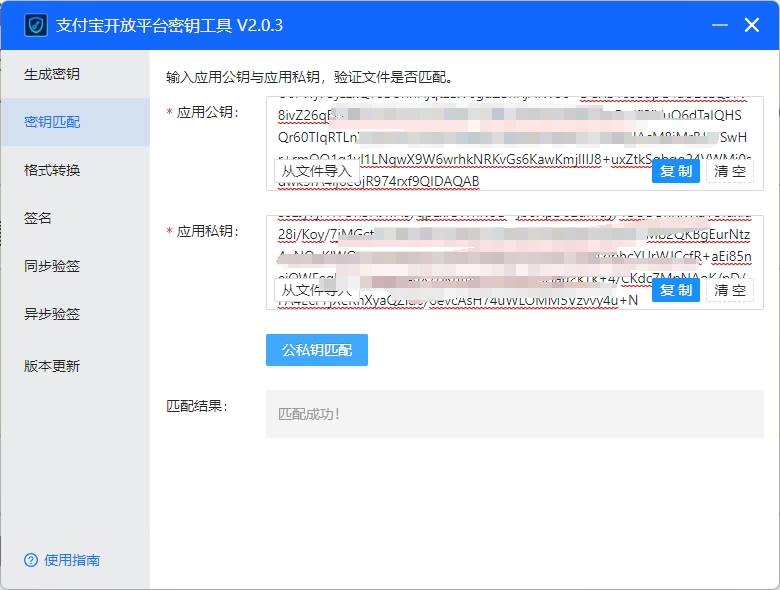
Task: Select the 版本更新 tab
Action: [52, 366]
